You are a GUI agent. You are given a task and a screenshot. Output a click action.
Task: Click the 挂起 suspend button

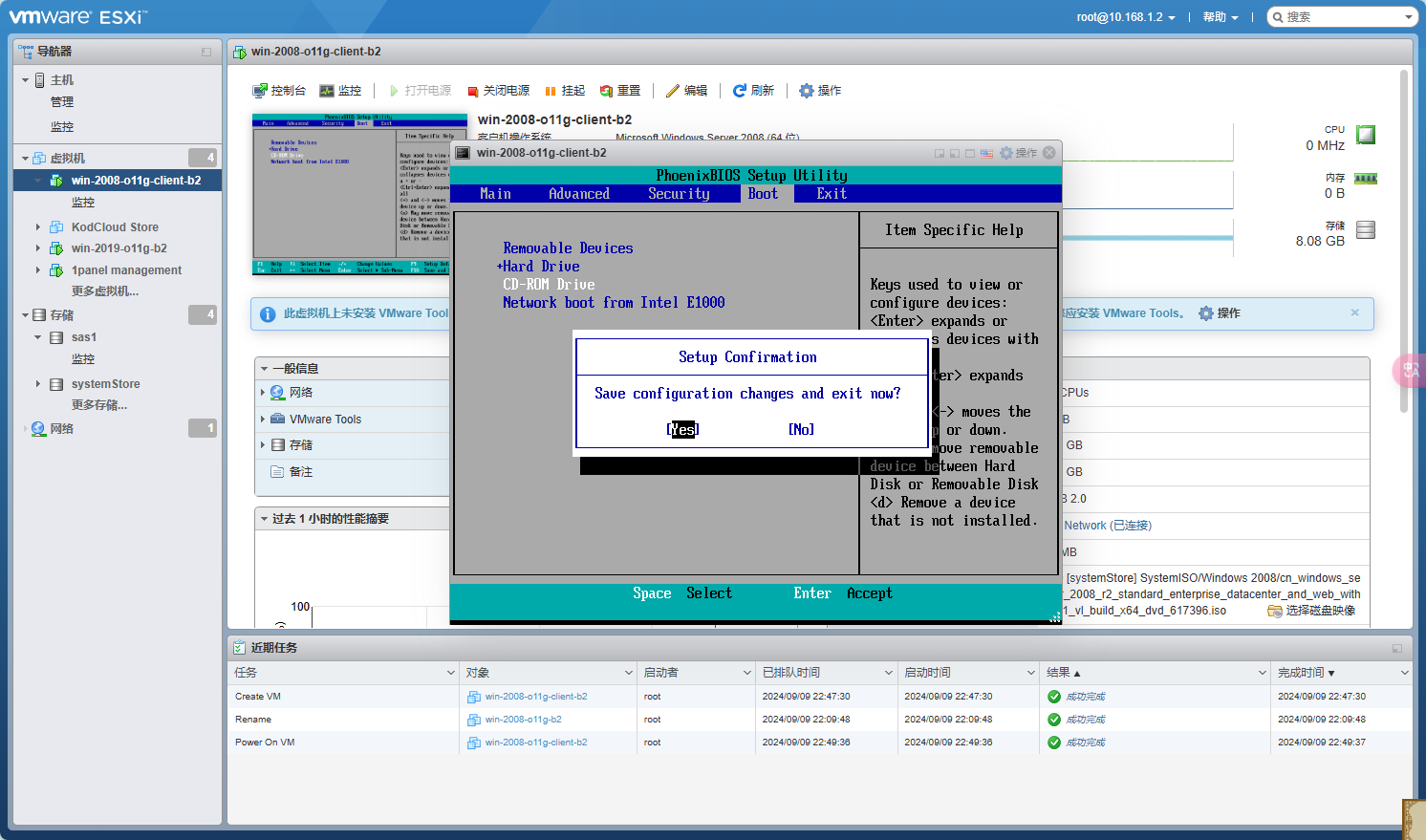(565, 91)
